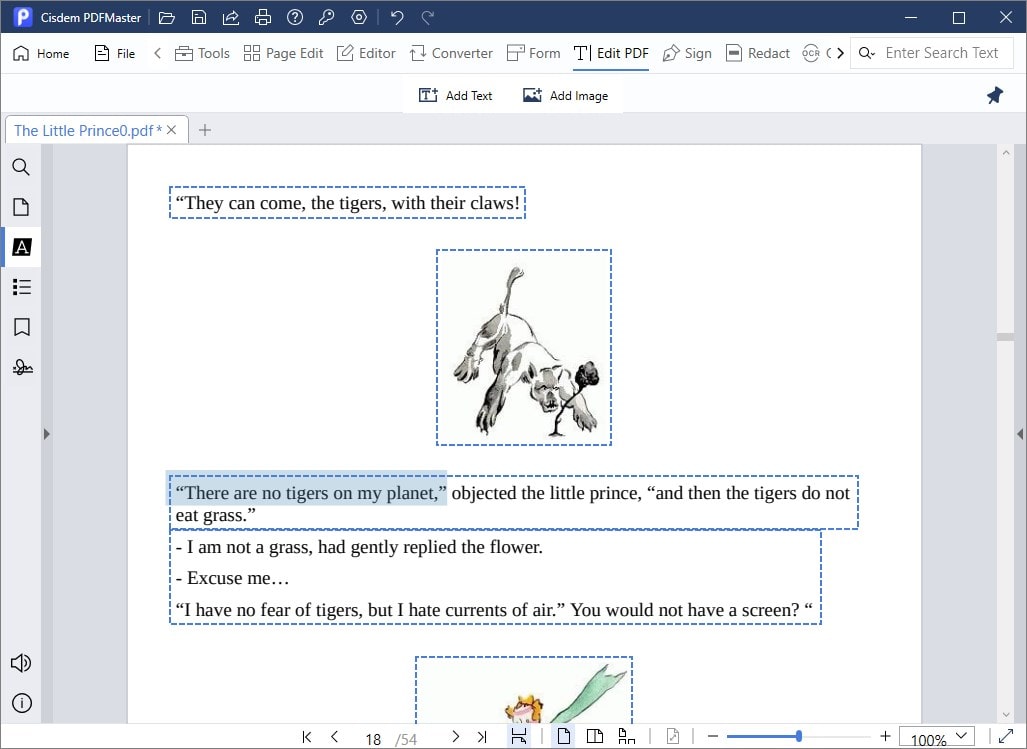Open the outline list panel
Screen dimensions: 1027x749
tap(21, 287)
